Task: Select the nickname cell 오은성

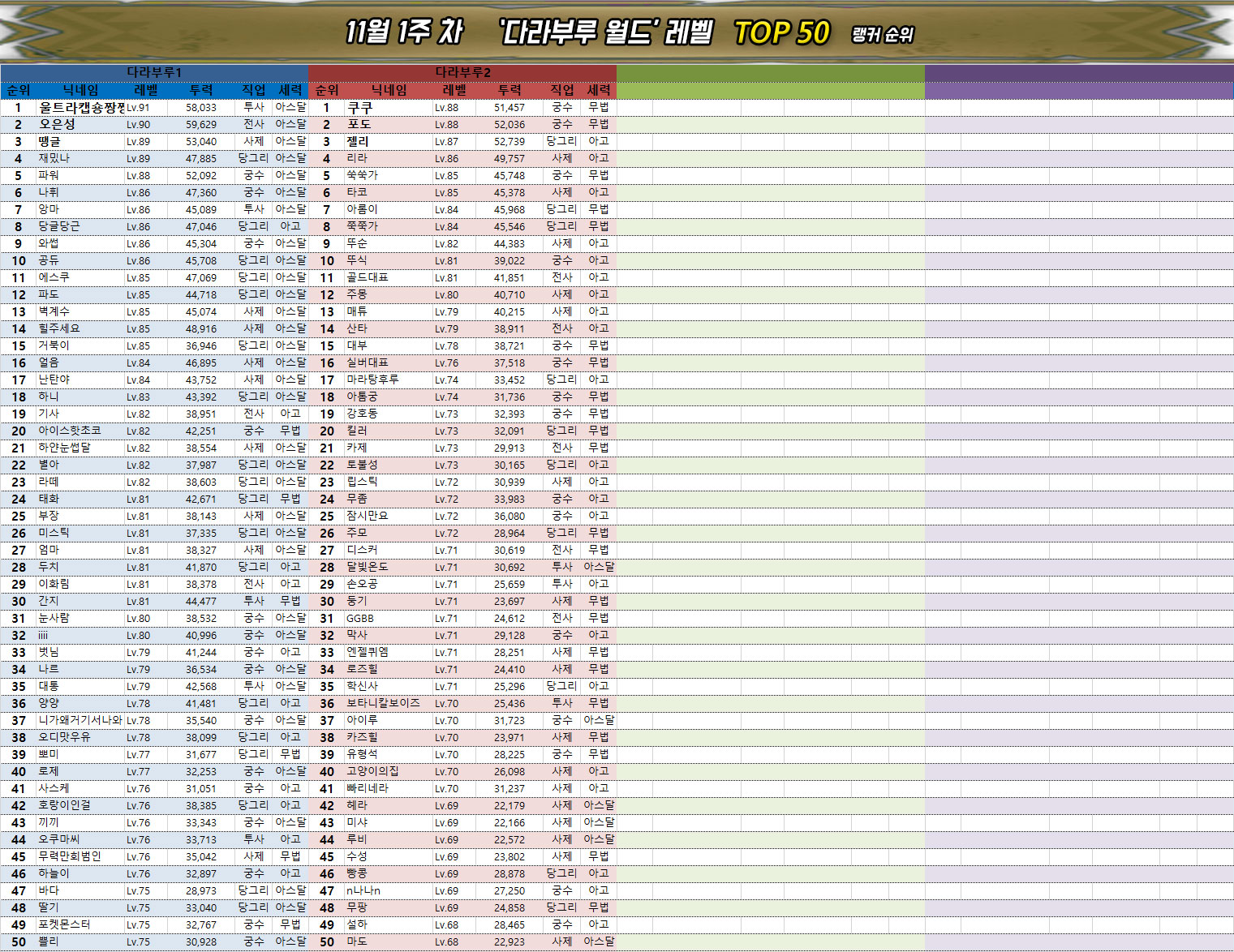Action: tap(57, 124)
